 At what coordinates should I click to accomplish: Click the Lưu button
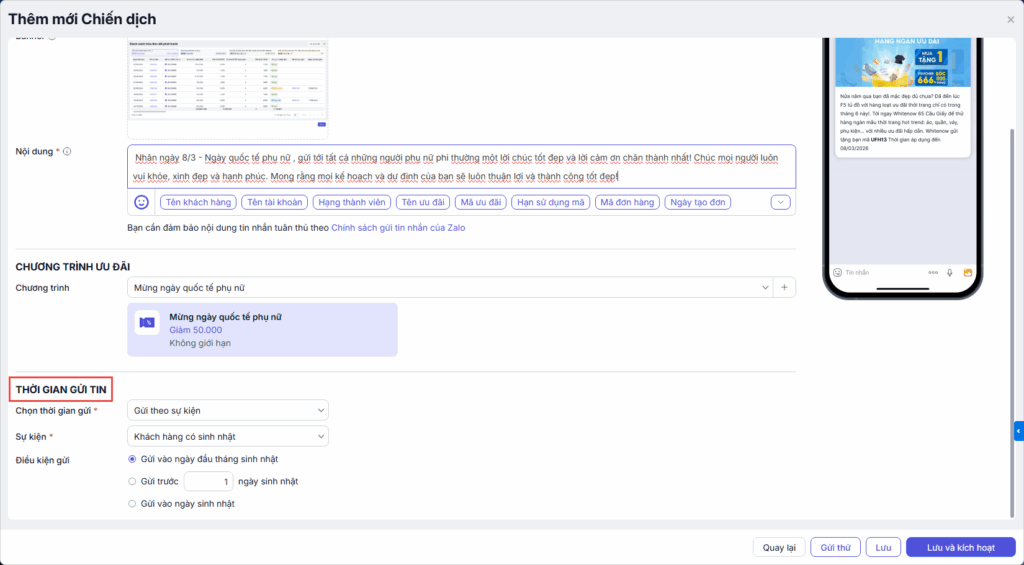click(883, 547)
